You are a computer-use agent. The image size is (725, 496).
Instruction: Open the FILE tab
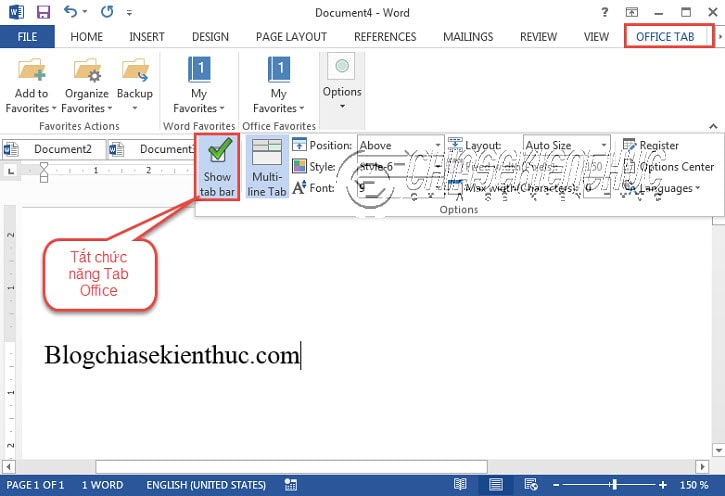click(x=27, y=37)
